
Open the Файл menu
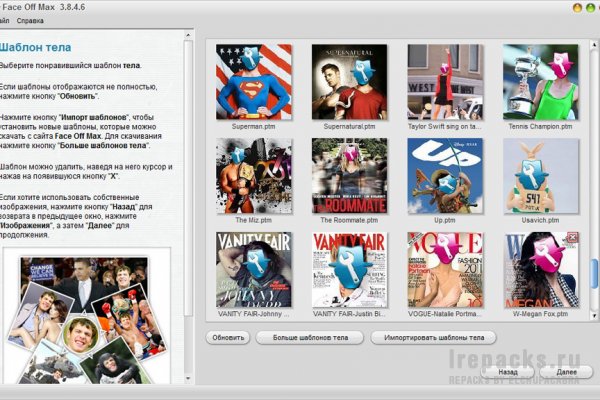coord(4,21)
